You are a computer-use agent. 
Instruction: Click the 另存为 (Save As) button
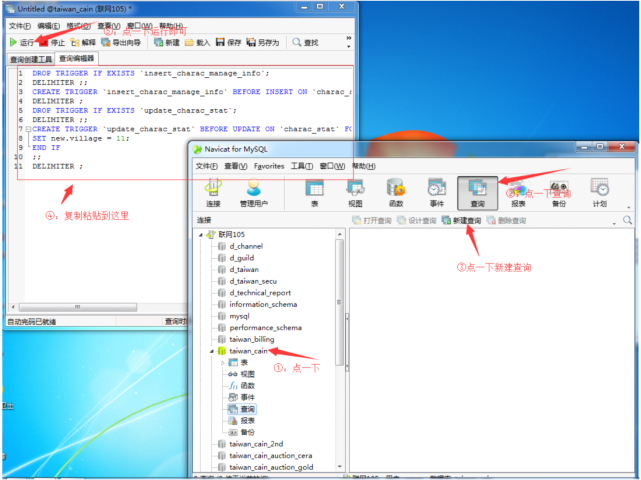(262, 43)
